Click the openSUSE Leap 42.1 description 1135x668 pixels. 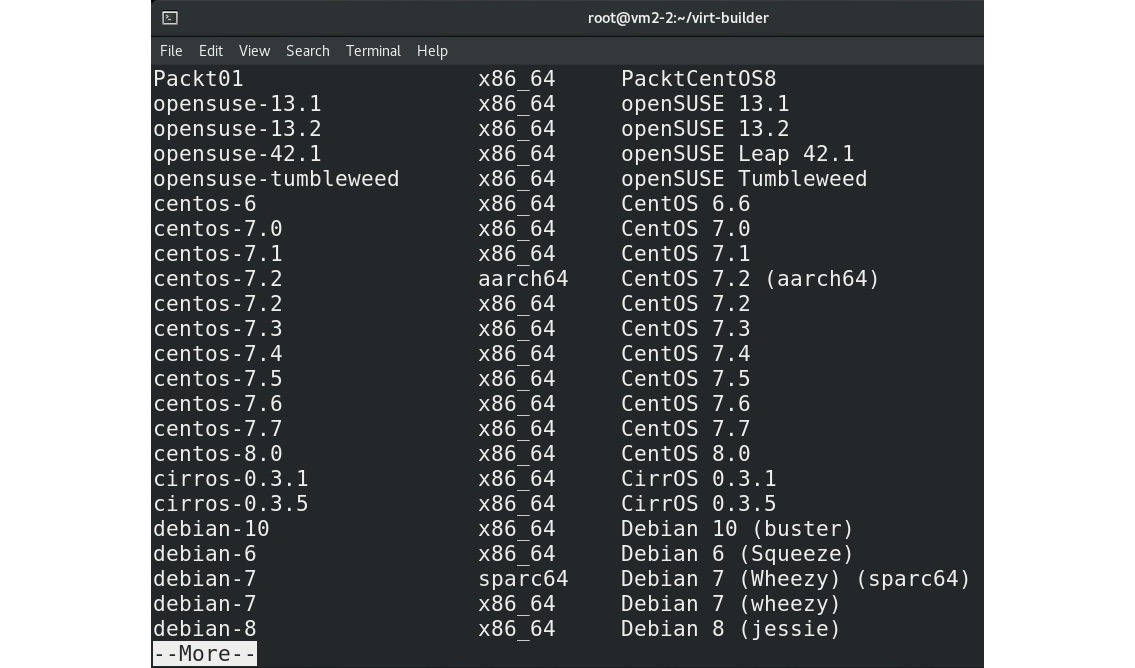[x=738, y=153]
